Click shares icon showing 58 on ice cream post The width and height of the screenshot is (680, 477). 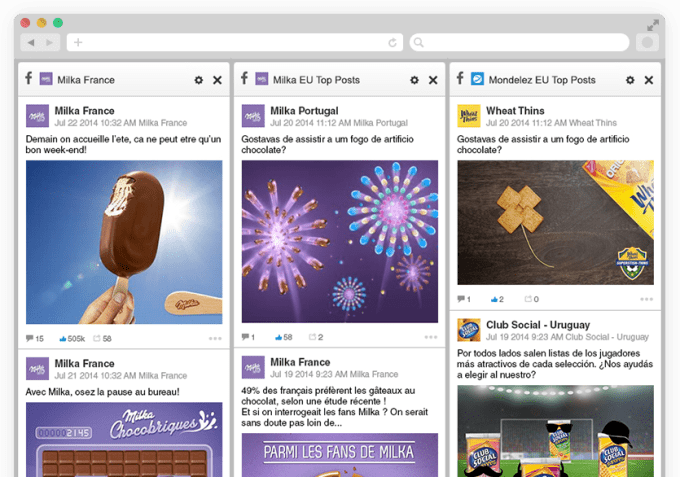[97, 338]
